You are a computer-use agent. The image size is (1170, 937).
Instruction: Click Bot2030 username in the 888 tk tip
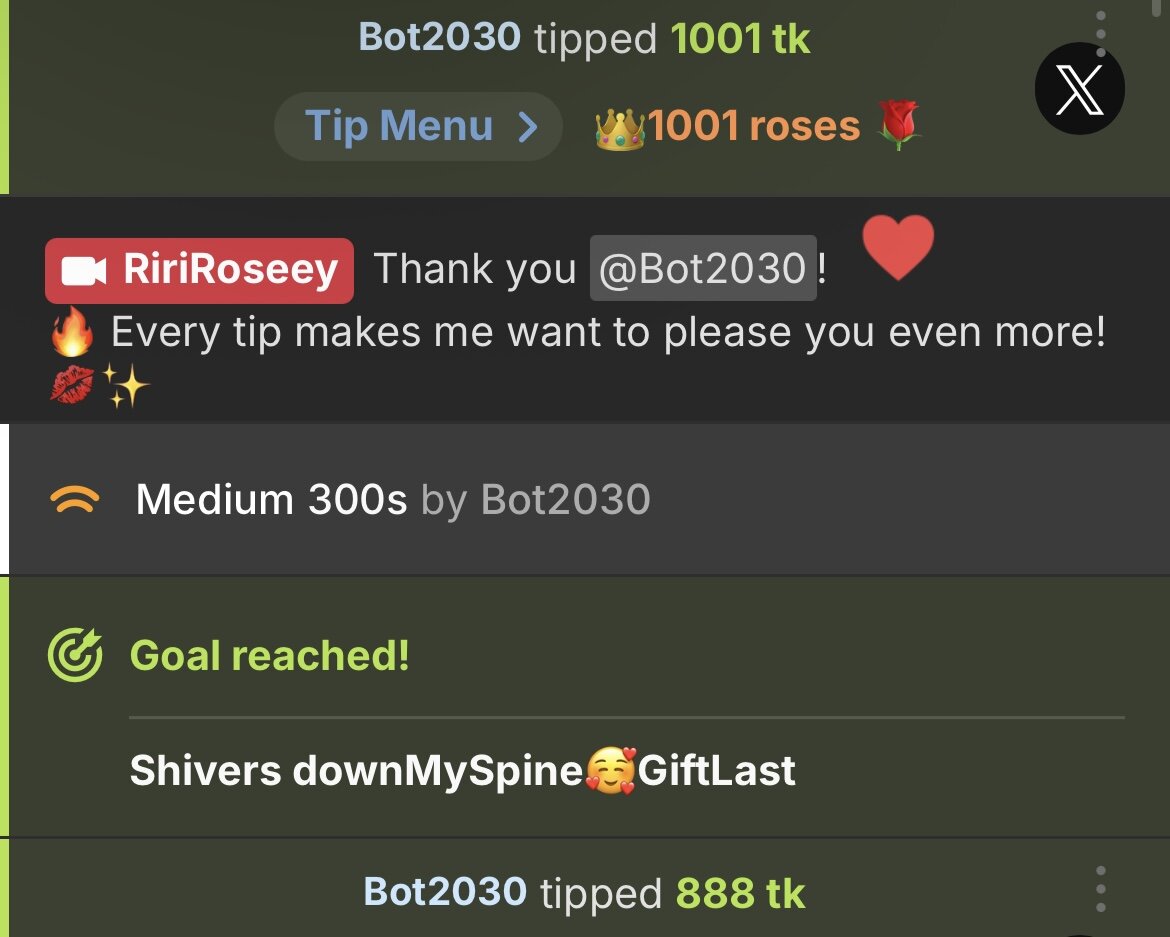pos(445,891)
